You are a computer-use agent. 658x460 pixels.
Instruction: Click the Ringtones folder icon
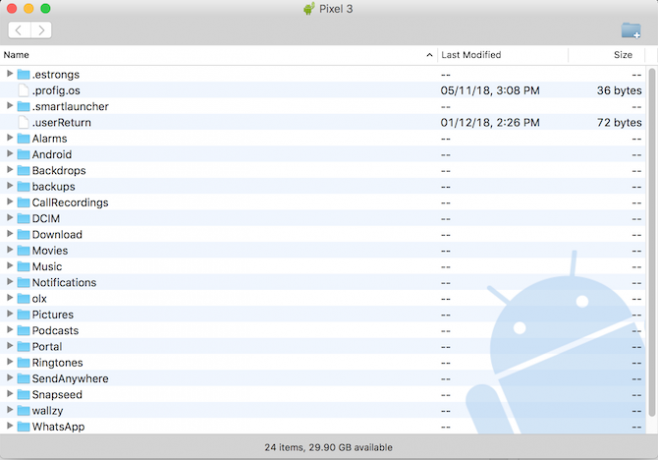coord(24,363)
